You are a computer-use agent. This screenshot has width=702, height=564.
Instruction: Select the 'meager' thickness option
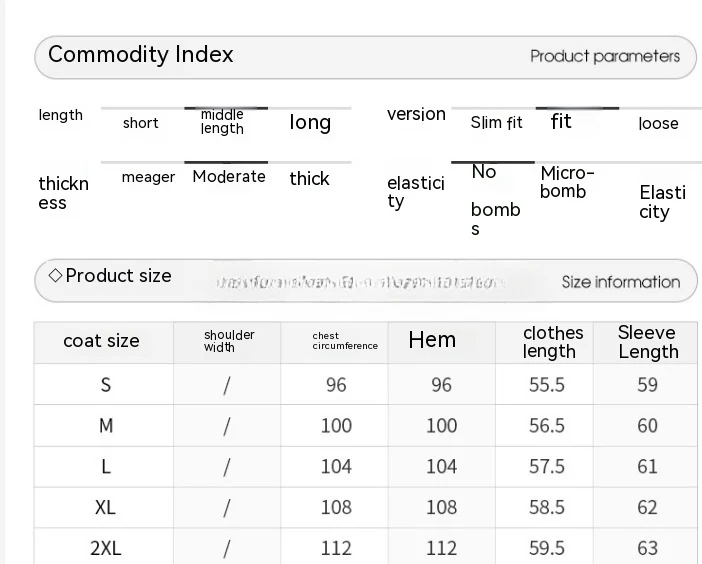(148, 177)
